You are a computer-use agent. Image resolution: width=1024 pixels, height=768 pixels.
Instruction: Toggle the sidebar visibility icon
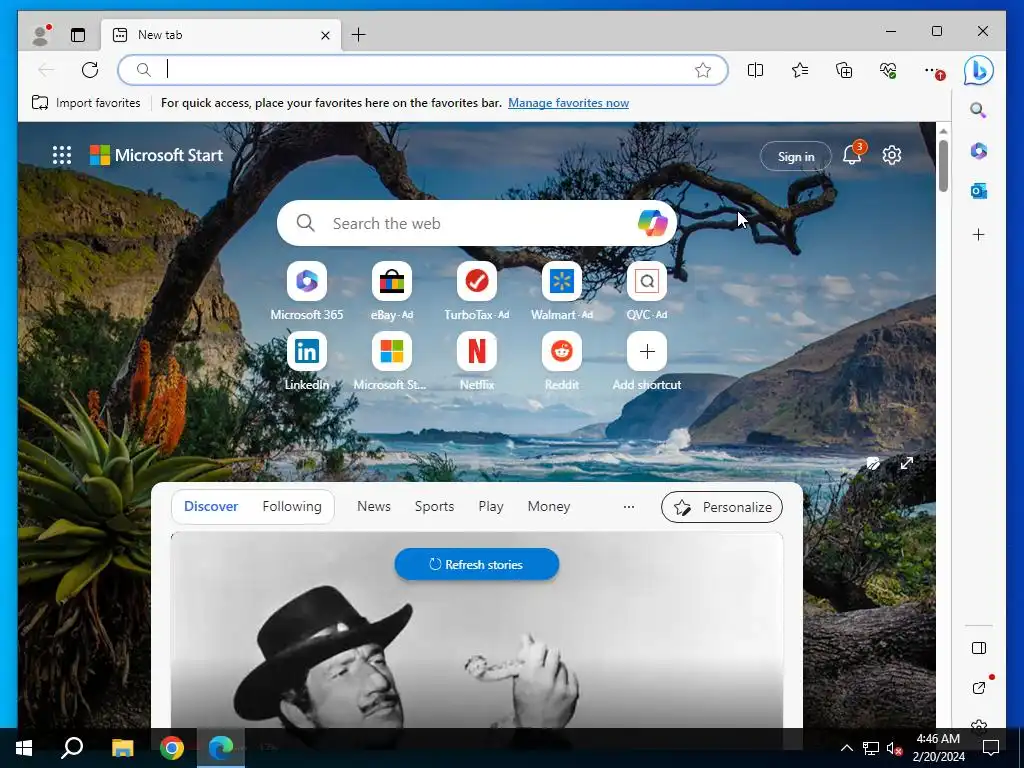979,648
